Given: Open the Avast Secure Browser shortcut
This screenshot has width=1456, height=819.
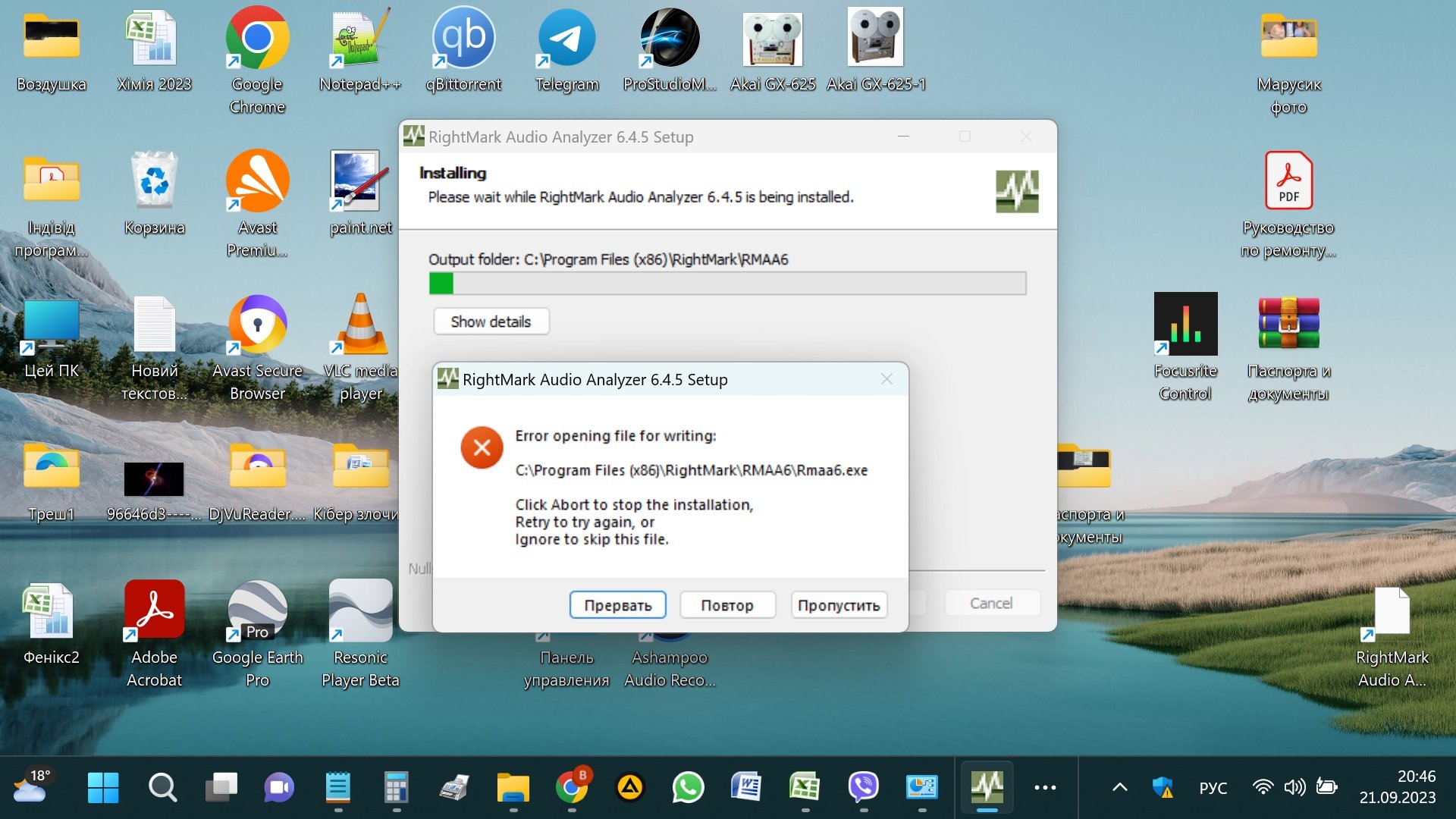Looking at the screenshot, I should tap(258, 326).
